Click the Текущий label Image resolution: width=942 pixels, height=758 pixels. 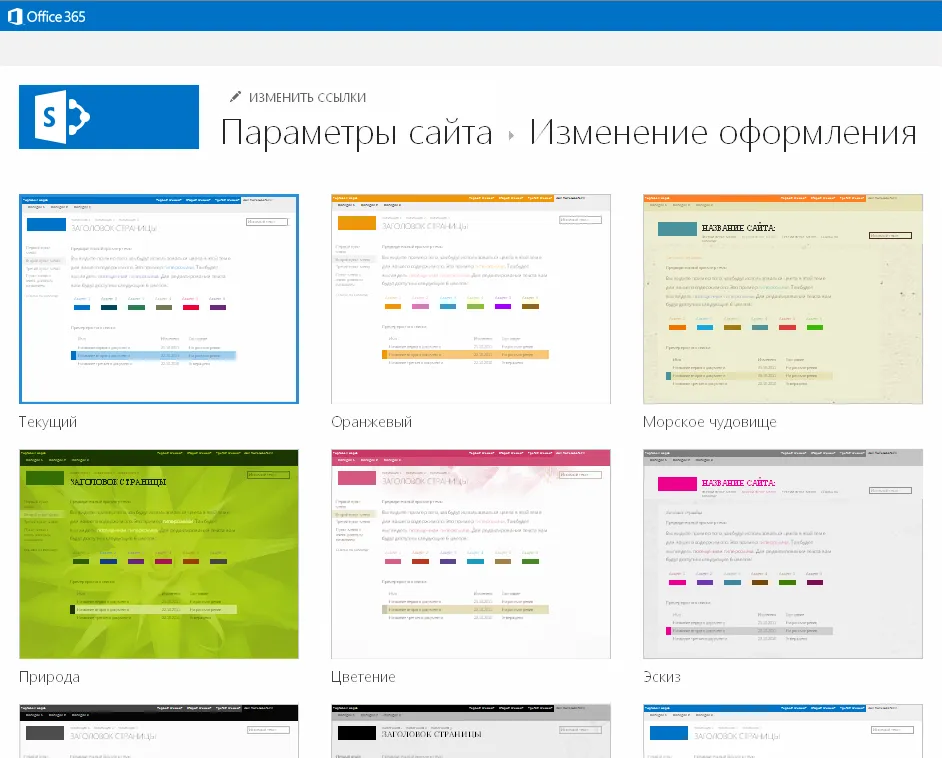tap(48, 422)
